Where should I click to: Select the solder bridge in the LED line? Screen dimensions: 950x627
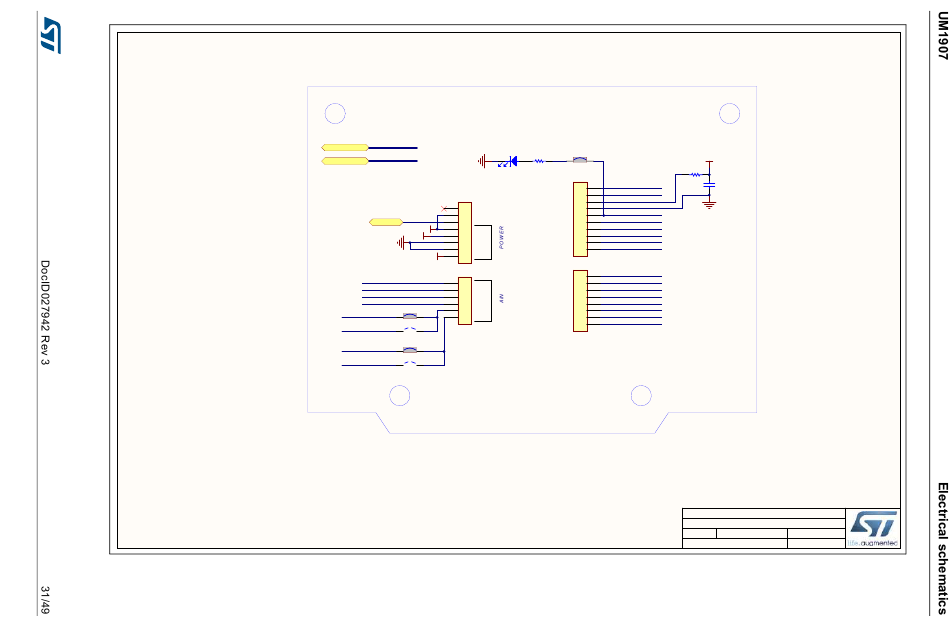pyautogui.click(x=580, y=161)
